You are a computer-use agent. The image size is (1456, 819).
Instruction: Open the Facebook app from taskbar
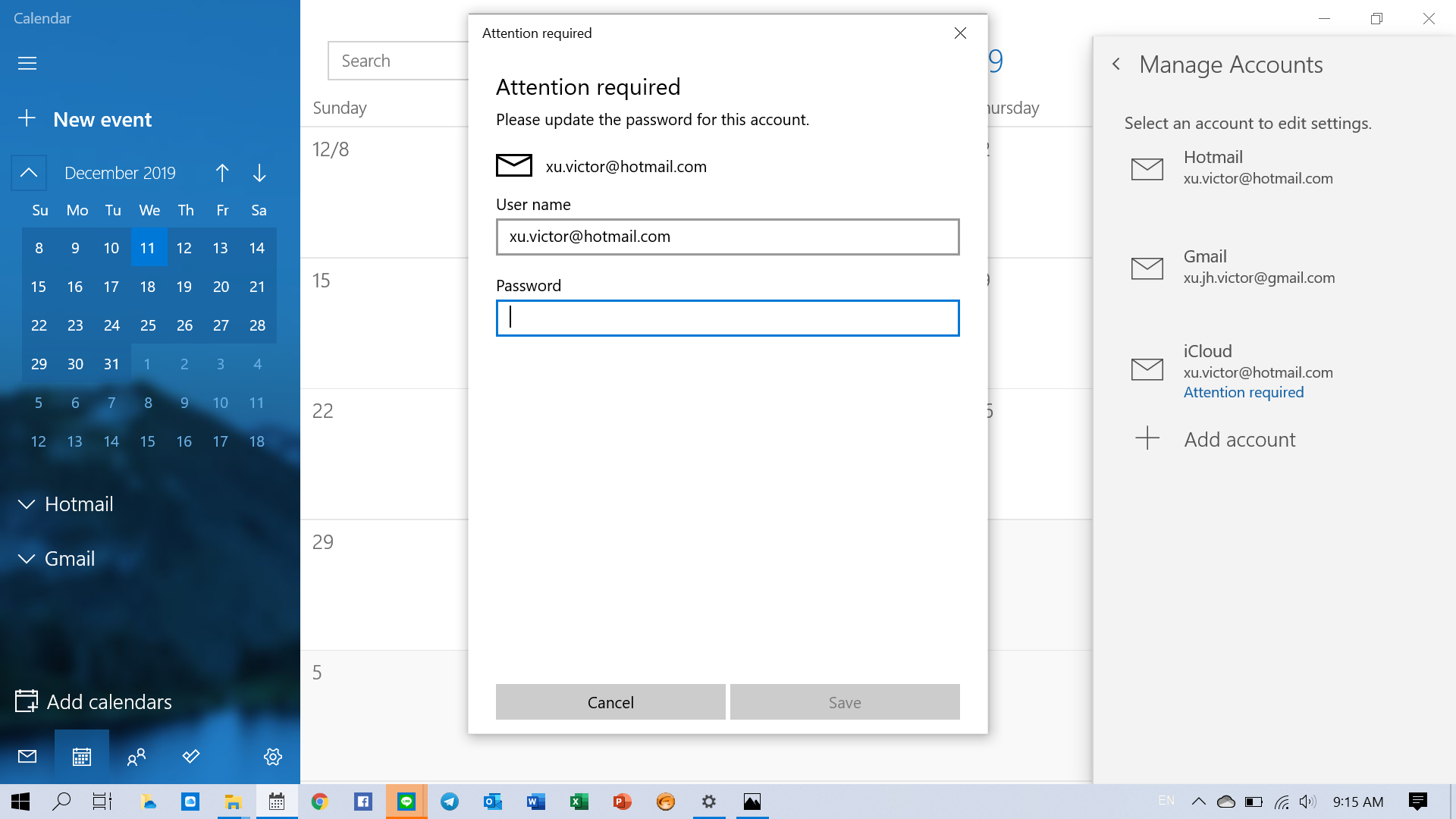point(363,802)
